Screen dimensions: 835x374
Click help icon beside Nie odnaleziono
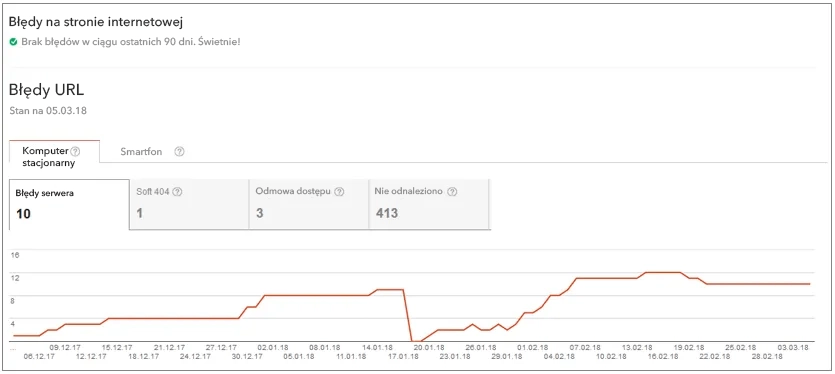tap(452, 192)
